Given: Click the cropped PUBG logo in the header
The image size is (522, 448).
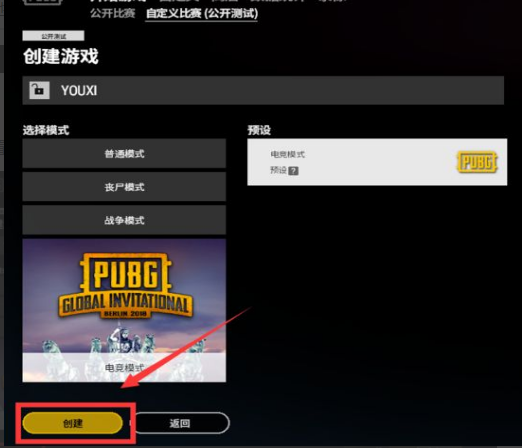Looking at the screenshot, I should pos(43,2).
